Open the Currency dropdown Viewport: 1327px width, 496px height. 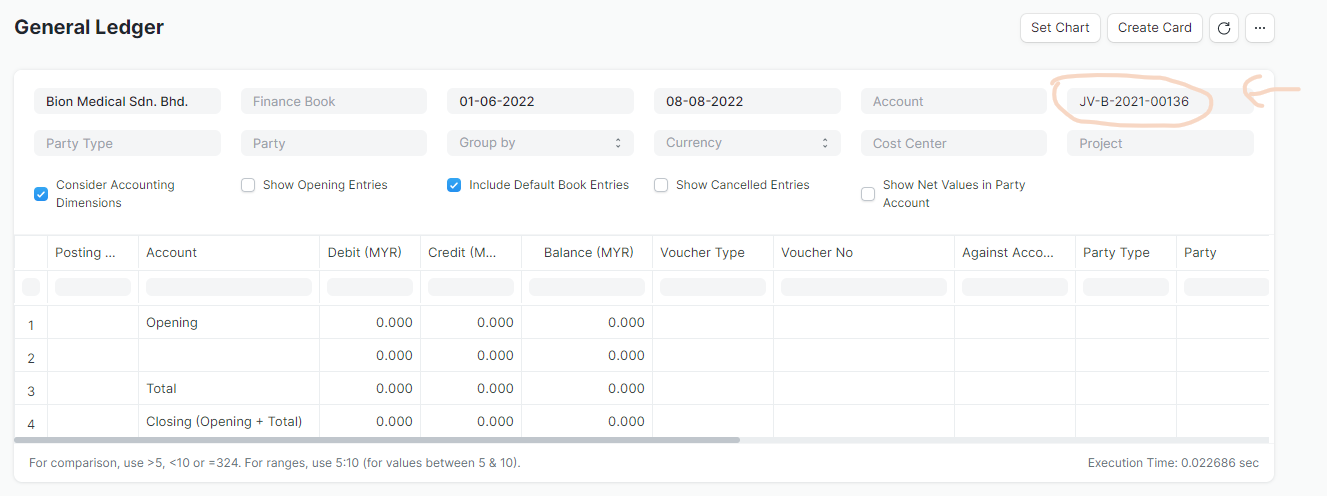[x=747, y=143]
